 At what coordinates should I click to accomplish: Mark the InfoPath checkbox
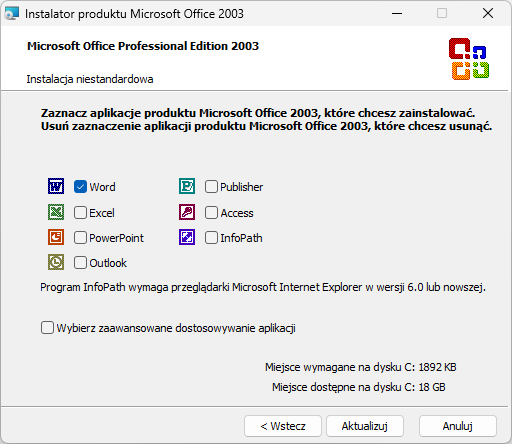pos(211,238)
